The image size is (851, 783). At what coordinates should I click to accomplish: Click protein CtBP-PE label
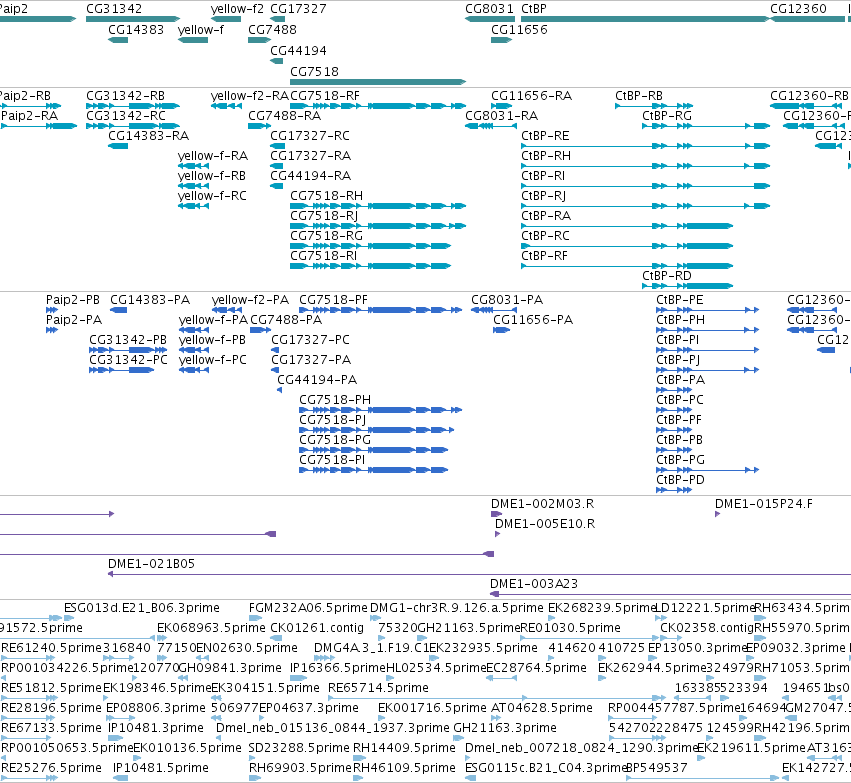tap(679, 300)
